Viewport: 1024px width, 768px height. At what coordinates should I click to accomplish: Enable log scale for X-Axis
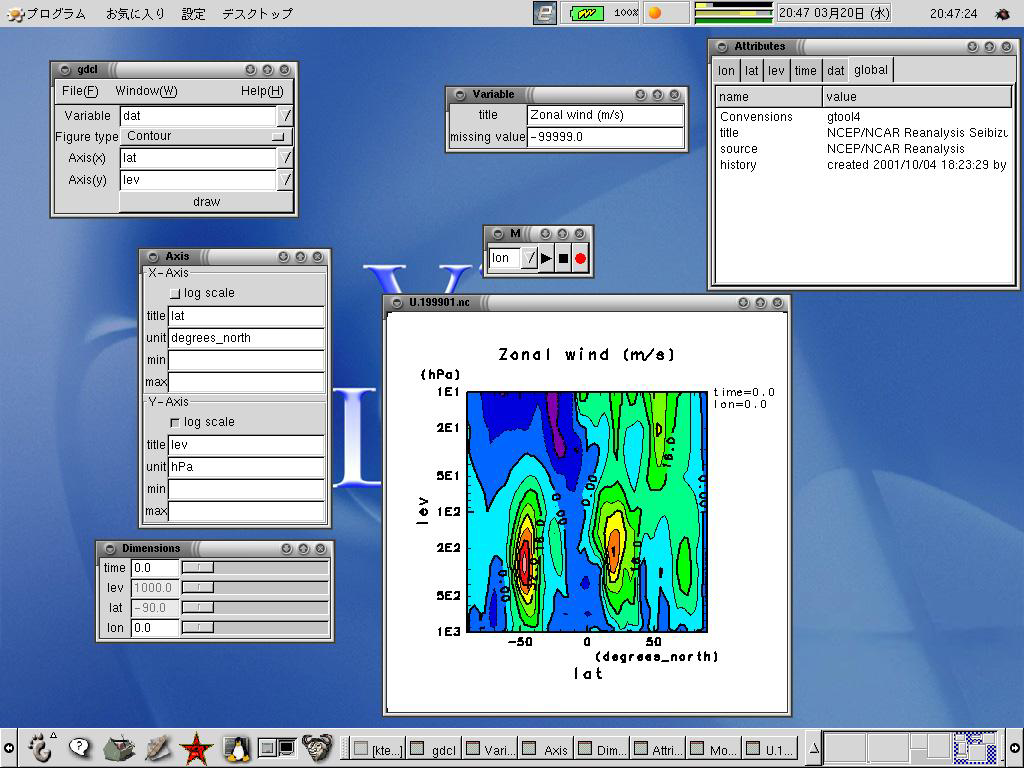pyautogui.click(x=175, y=293)
